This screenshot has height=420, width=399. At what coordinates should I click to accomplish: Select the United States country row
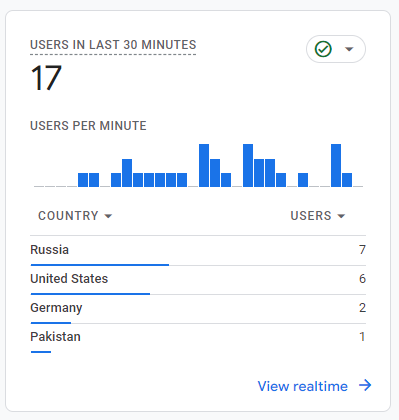coord(198,280)
